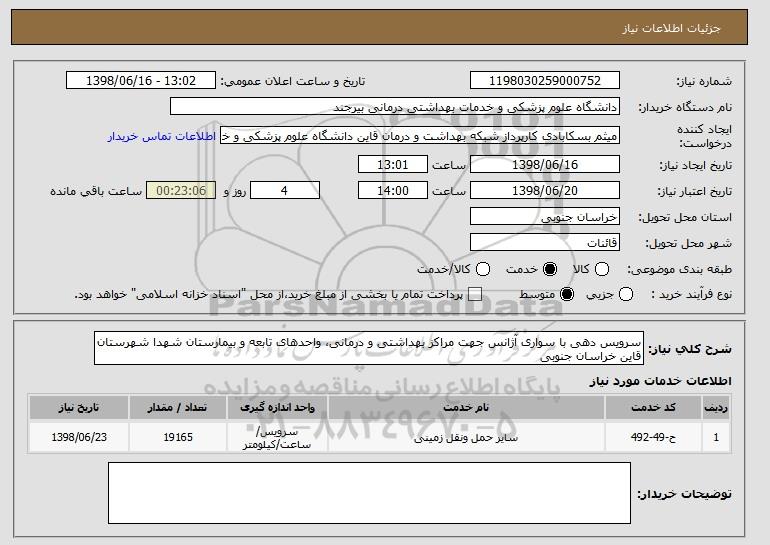Click unit cell سرویس/ساعت/کیلومتر
The width and height of the screenshot is (770, 545).
point(277,438)
